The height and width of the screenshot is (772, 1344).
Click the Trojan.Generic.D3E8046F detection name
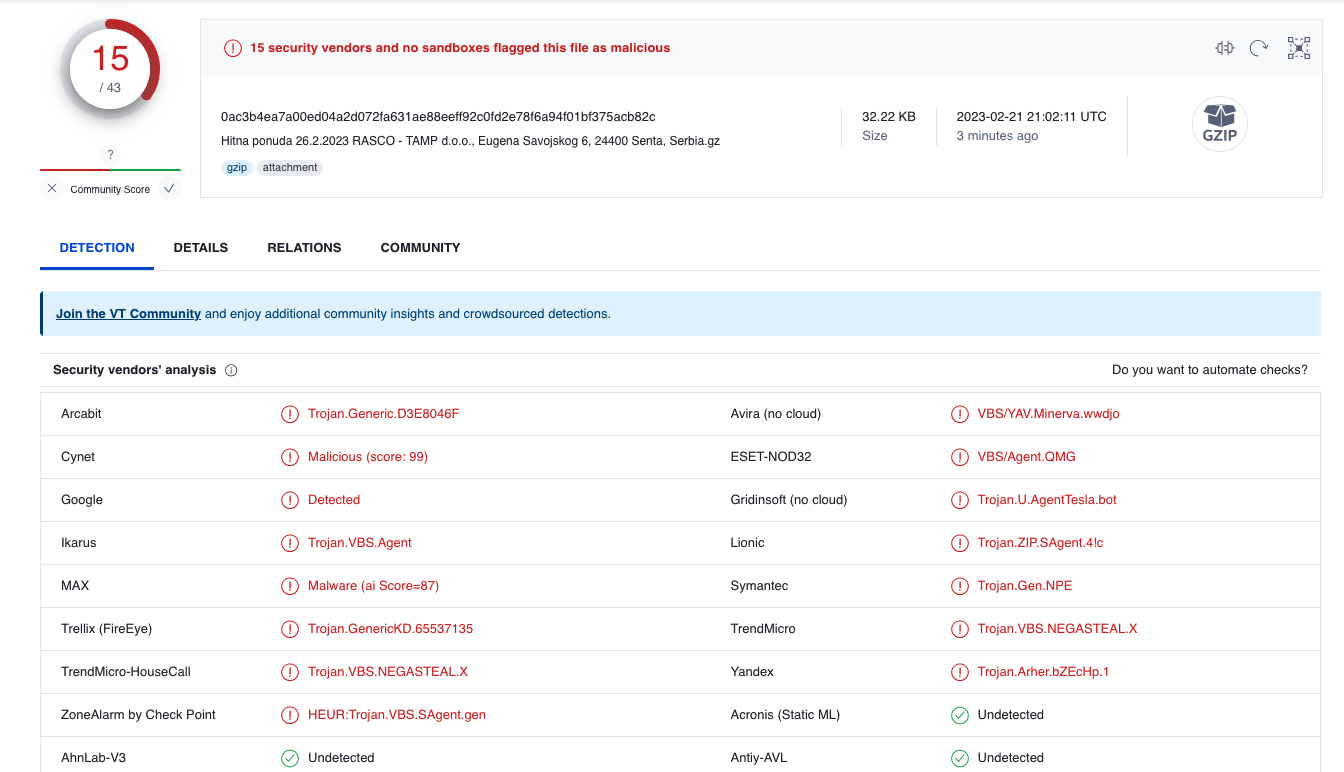[383, 414]
